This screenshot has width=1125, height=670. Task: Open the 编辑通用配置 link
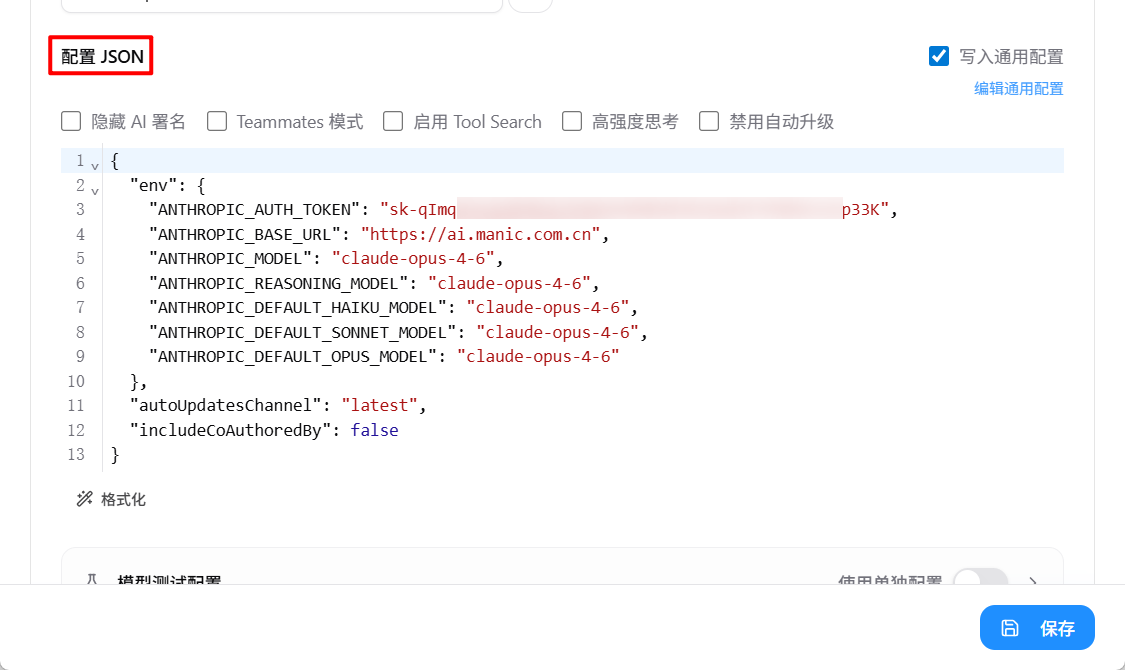click(1018, 89)
